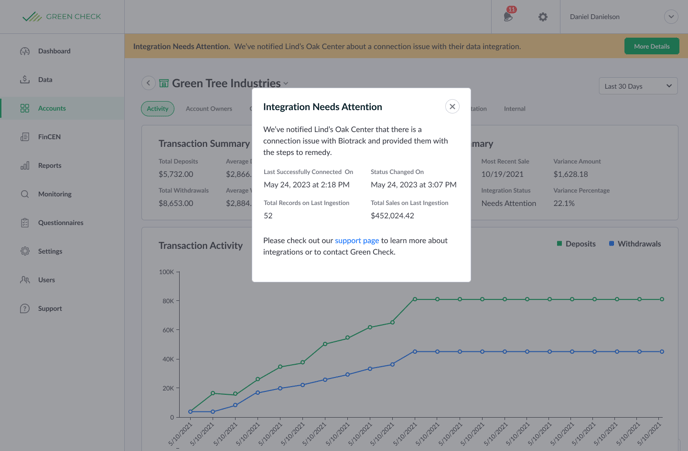Click the last green deposits data point
Image resolution: width=688 pixels, height=451 pixels.
(662, 299)
